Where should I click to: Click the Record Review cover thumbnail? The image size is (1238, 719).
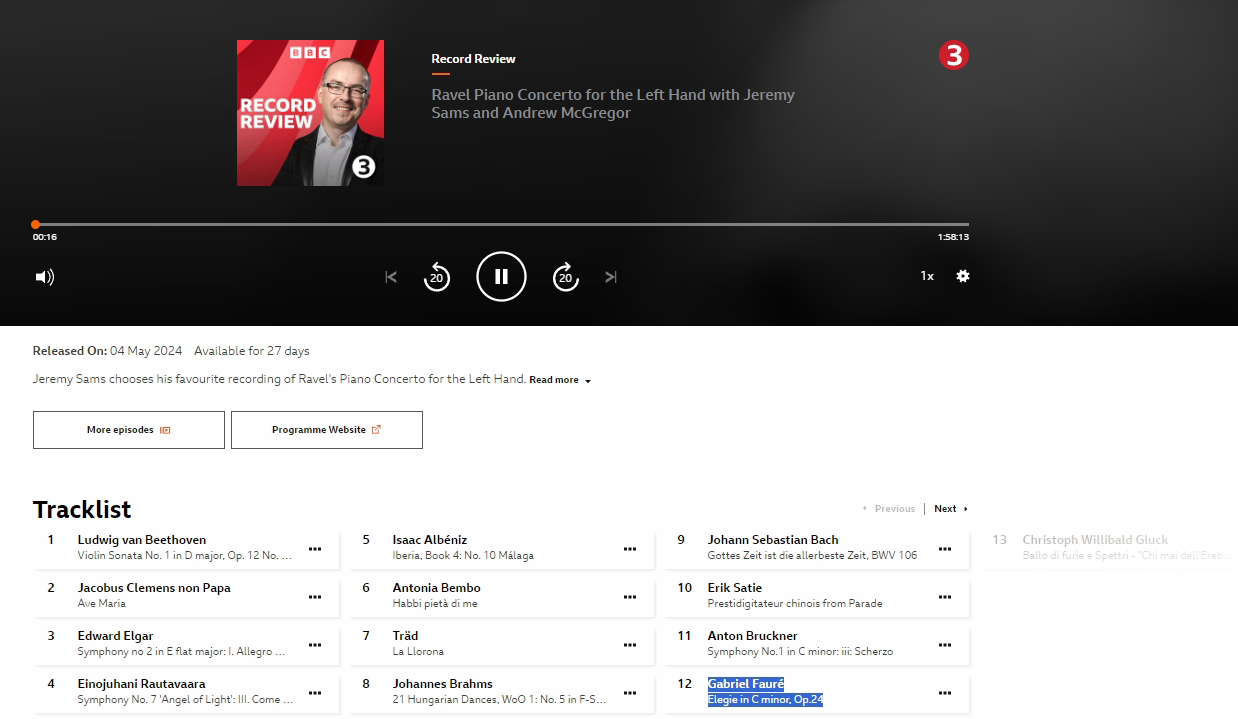click(310, 113)
